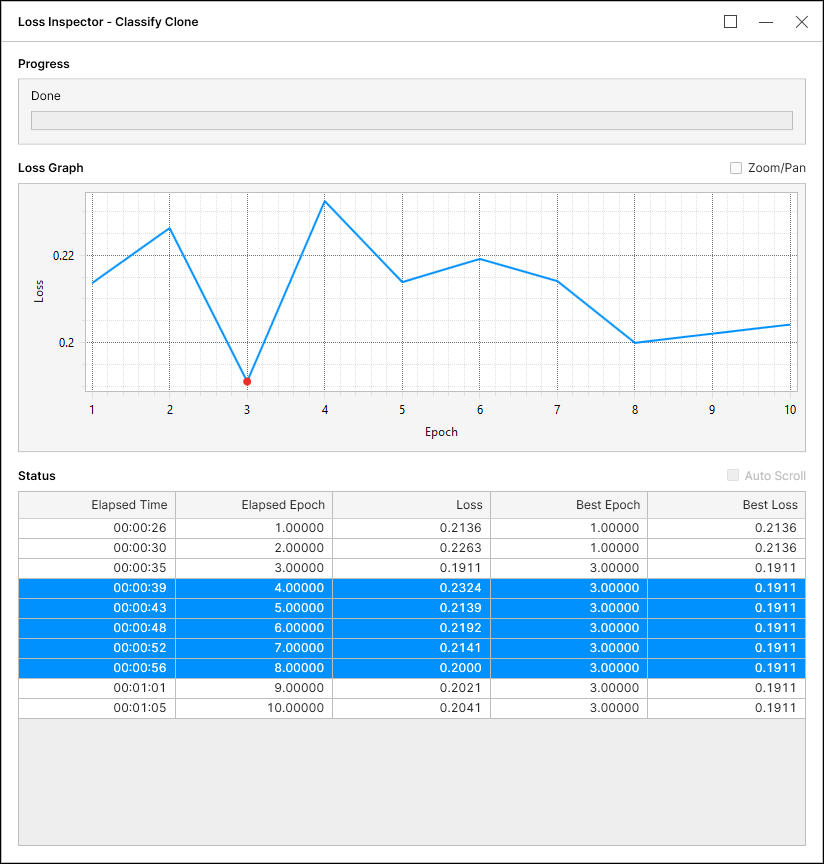Sort by the Elapsed Epoch column header
This screenshot has width=824, height=864.
point(254,505)
